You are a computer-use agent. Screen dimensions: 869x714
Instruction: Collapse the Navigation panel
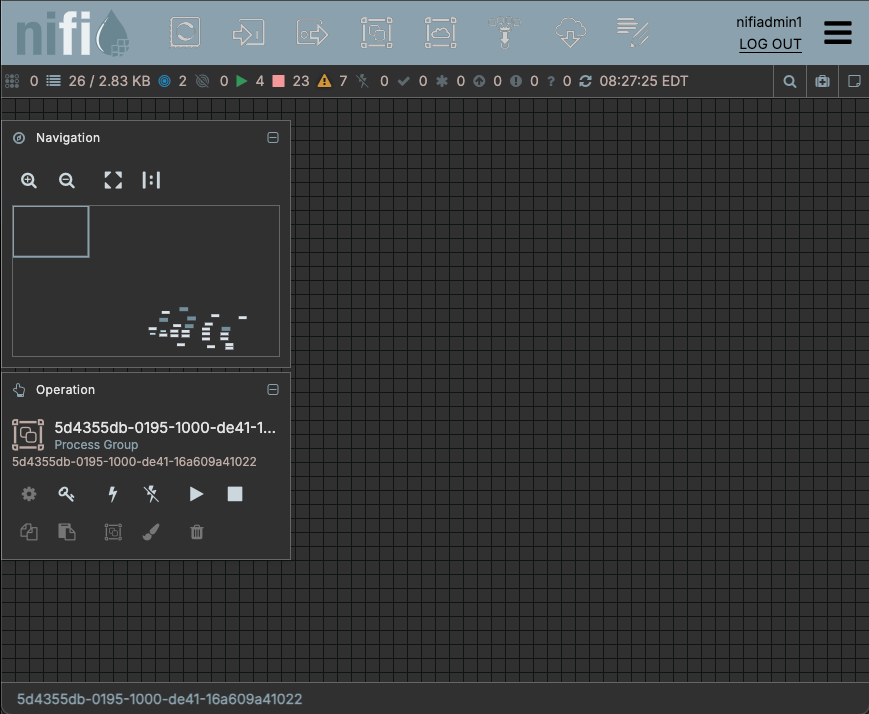click(x=273, y=138)
